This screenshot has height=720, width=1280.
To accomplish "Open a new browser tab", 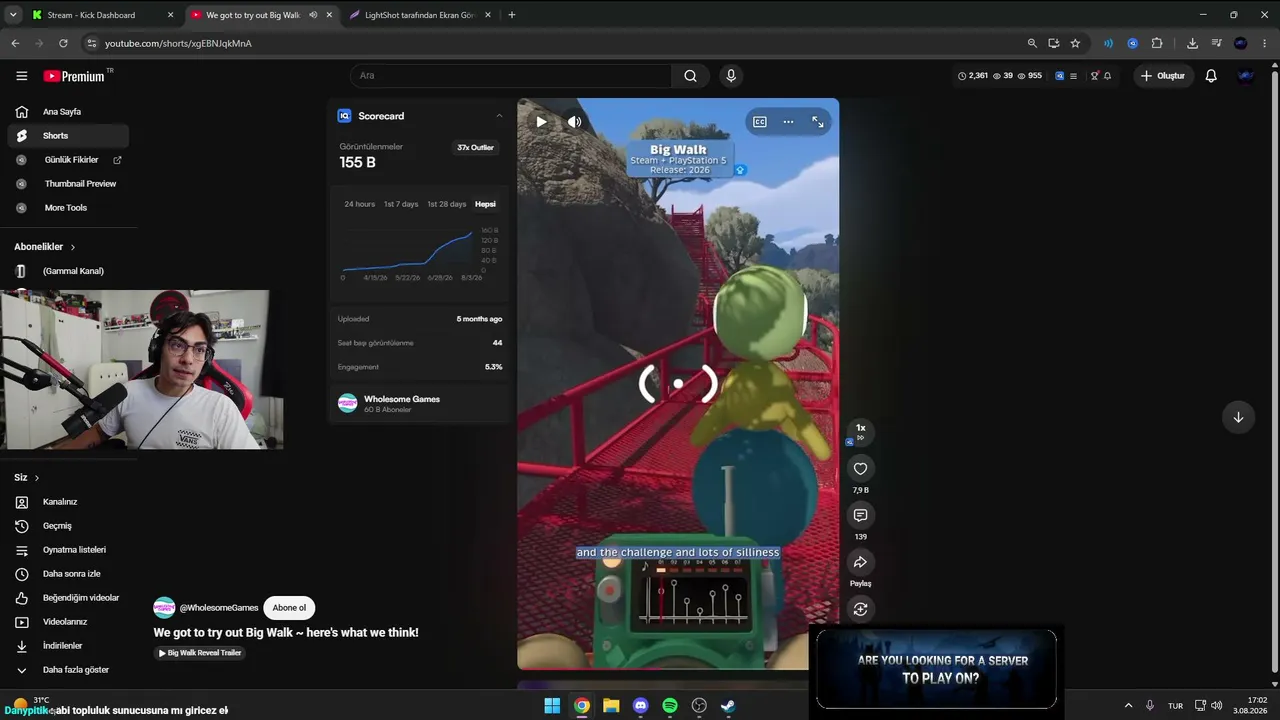I will 512,15.
